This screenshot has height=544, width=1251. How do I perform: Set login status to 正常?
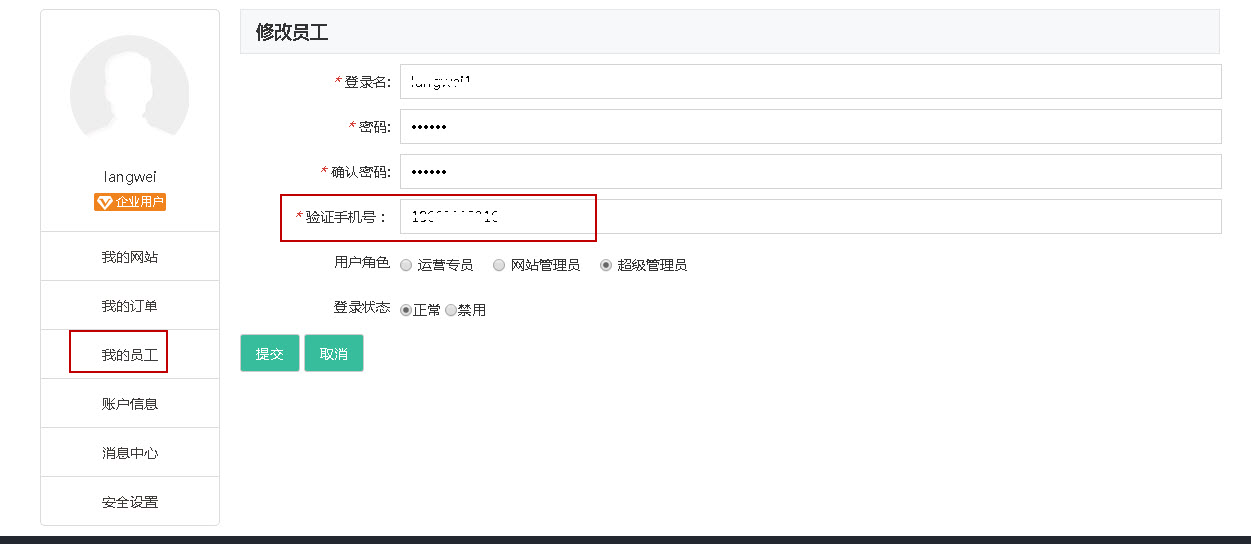point(406,310)
